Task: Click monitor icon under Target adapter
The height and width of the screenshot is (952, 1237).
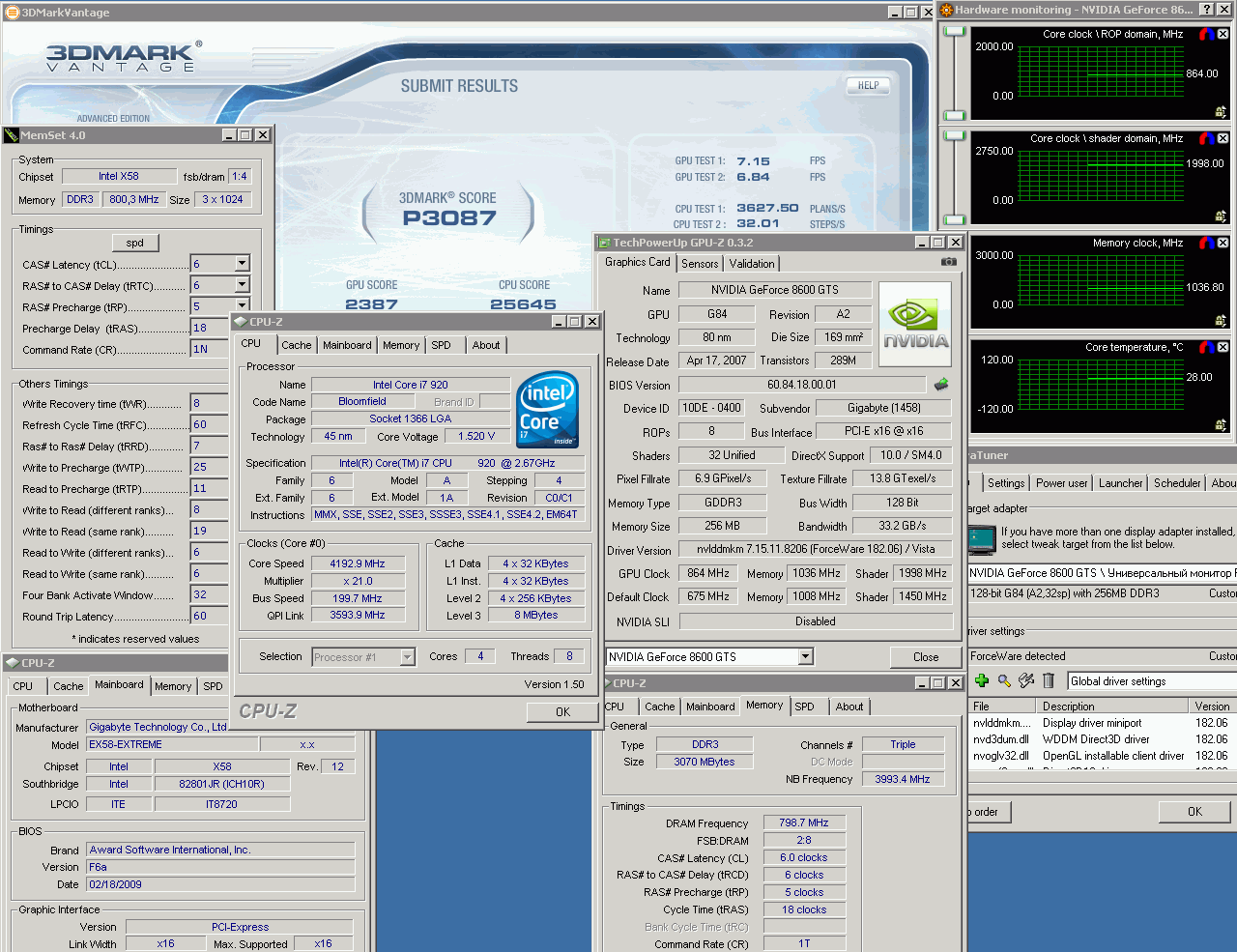Action: [x=982, y=538]
